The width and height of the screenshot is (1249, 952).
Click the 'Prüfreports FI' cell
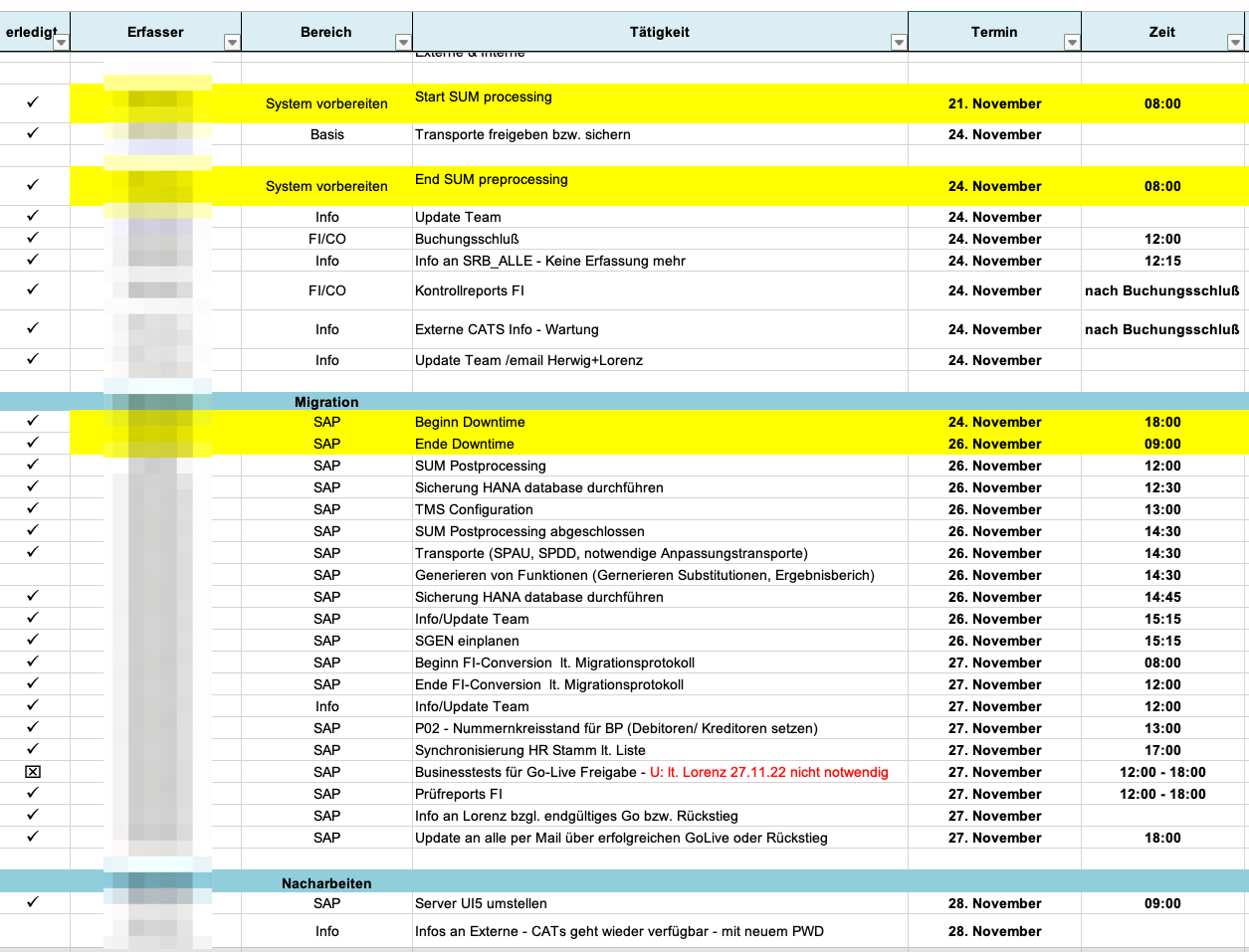pyautogui.click(x=660, y=794)
